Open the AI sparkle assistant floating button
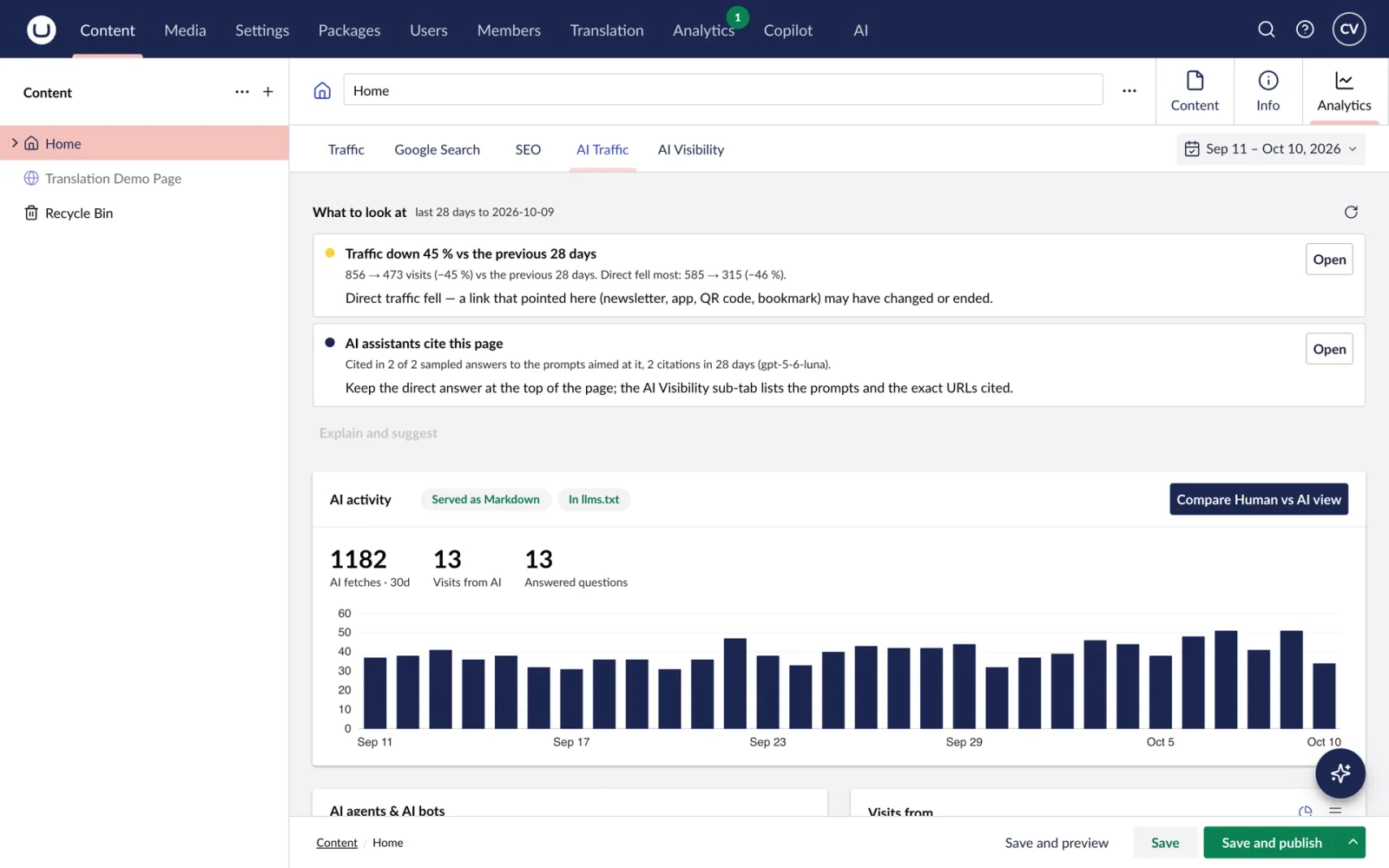The width and height of the screenshot is (1389, 868). click(x=1340, y=773)
